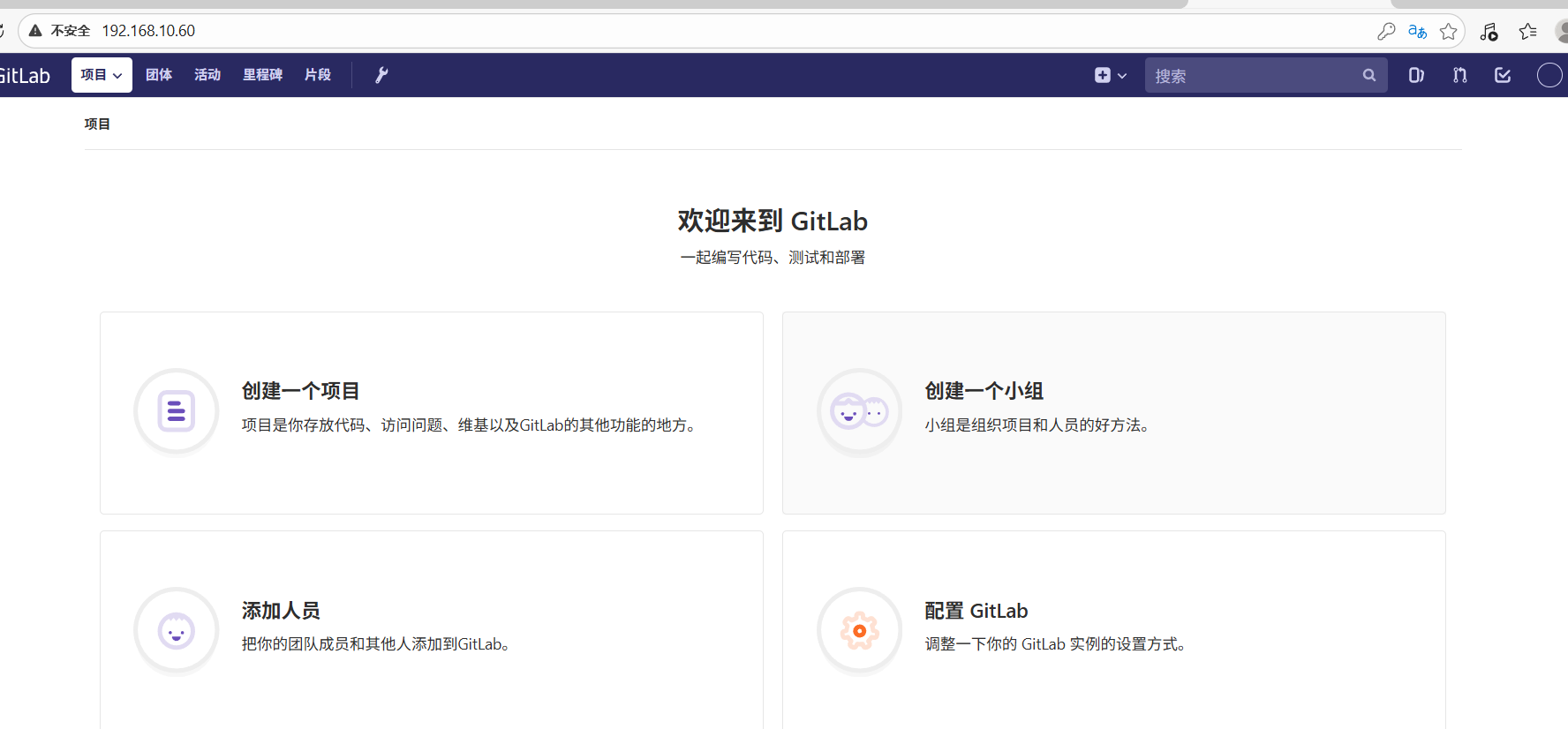Bookmark the page with star icon

(1449, 31)
